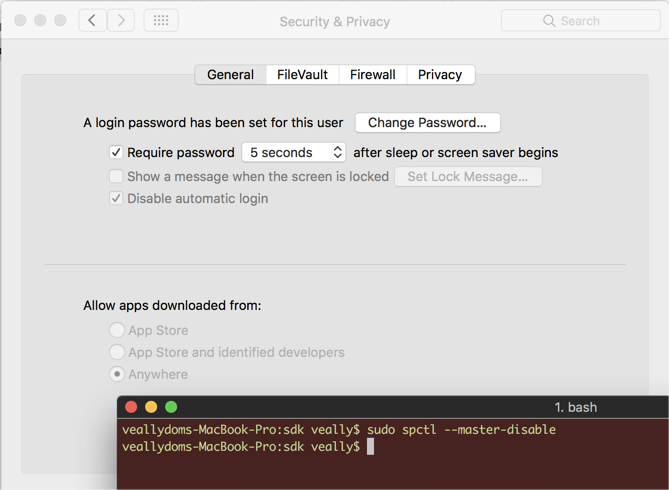Open the Firewall tab
The image size is (669, 490).
tap(372, 75)
